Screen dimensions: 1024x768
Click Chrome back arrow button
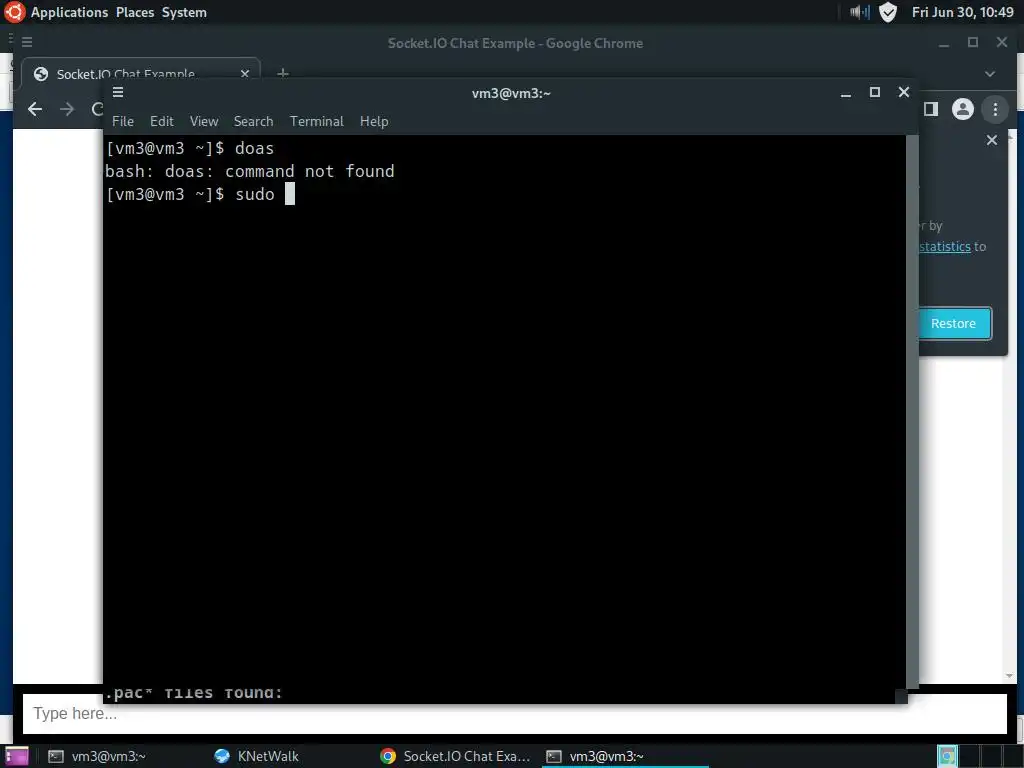(35, 109)
